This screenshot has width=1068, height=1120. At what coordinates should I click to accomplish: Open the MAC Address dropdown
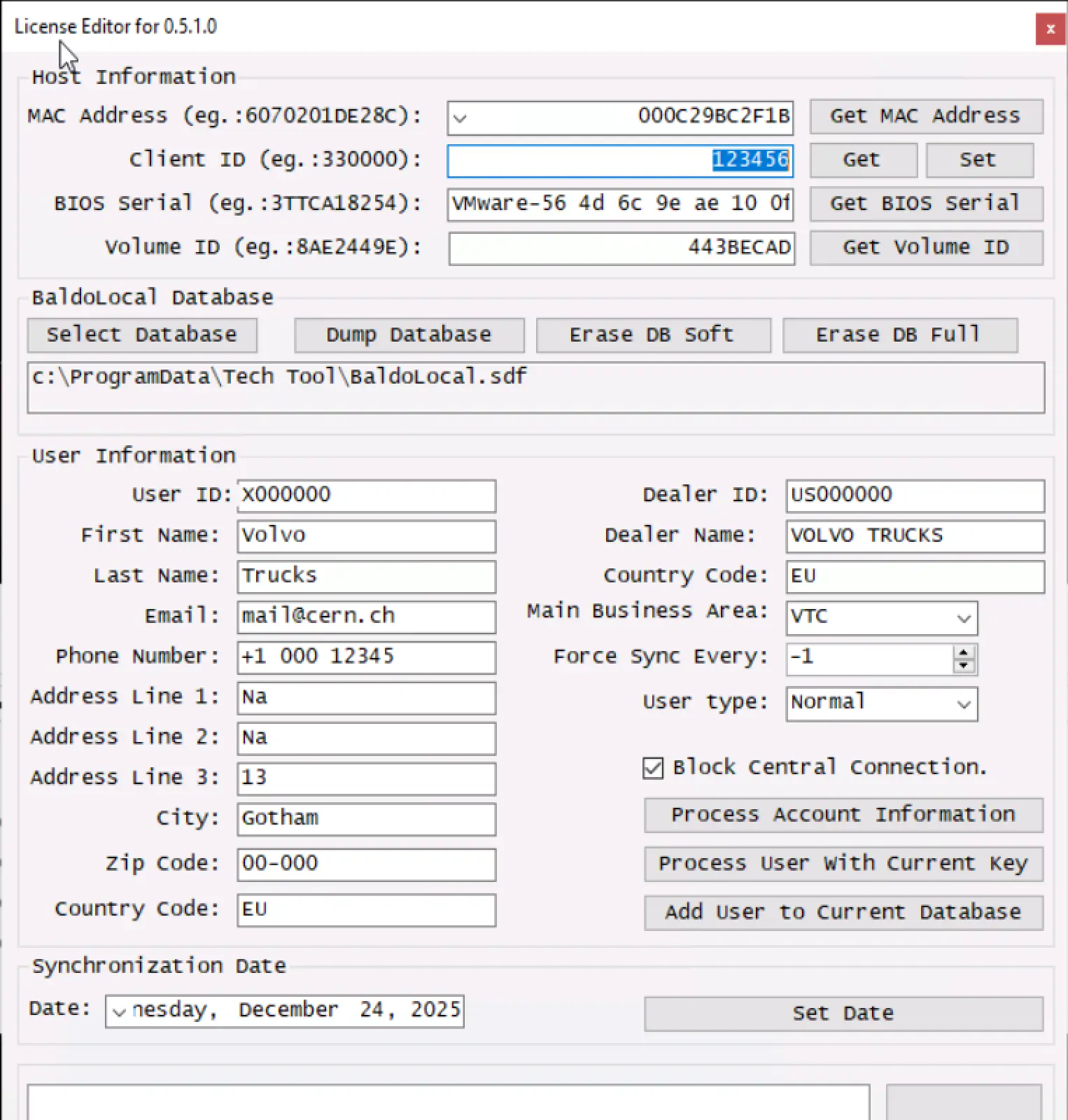click(460, 118)
